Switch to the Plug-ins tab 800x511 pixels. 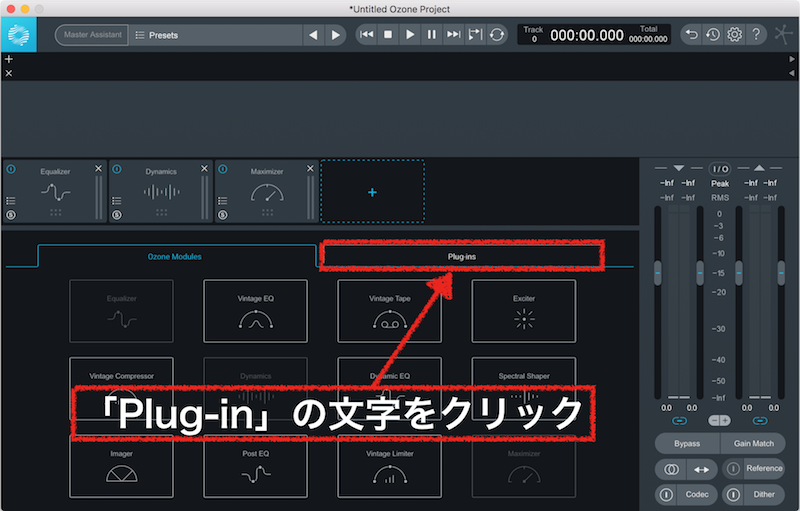tap(462, 257)
